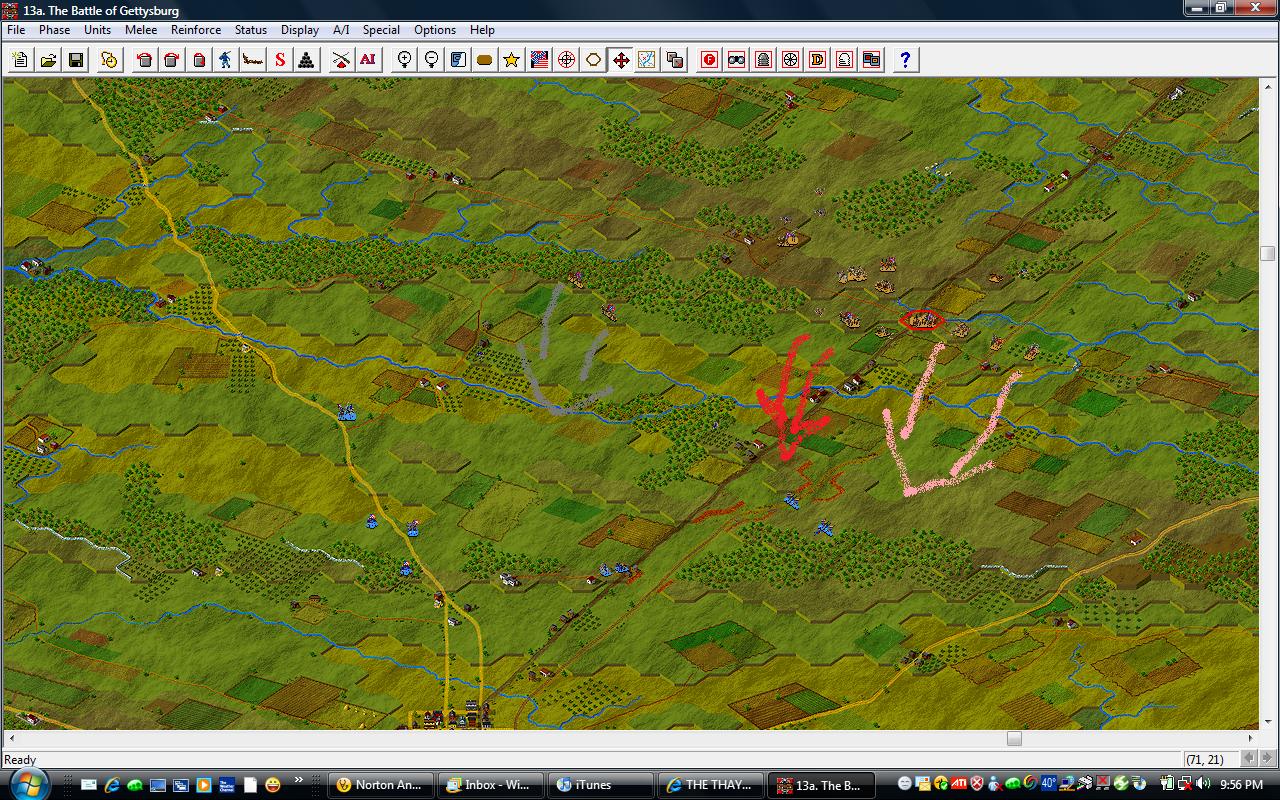Open the Special menu

(381, 30)
